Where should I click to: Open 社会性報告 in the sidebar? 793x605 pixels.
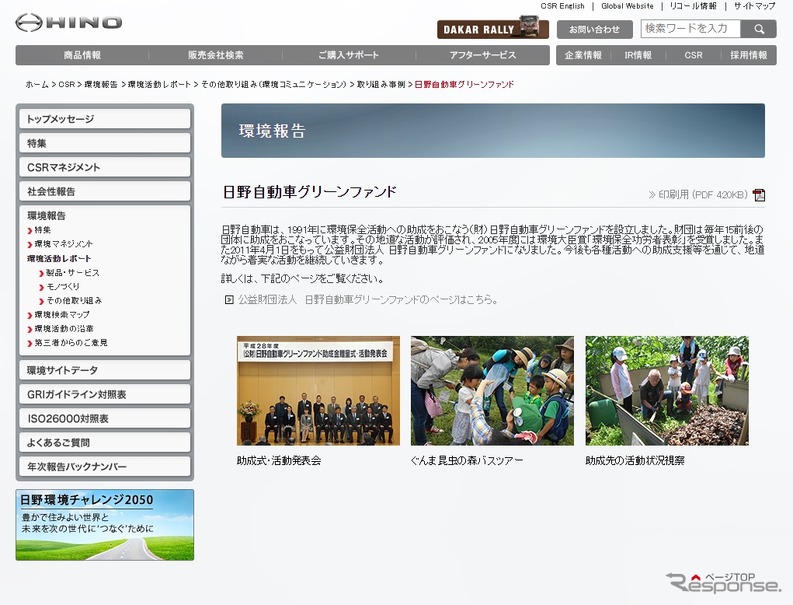(x=105, y=192)
